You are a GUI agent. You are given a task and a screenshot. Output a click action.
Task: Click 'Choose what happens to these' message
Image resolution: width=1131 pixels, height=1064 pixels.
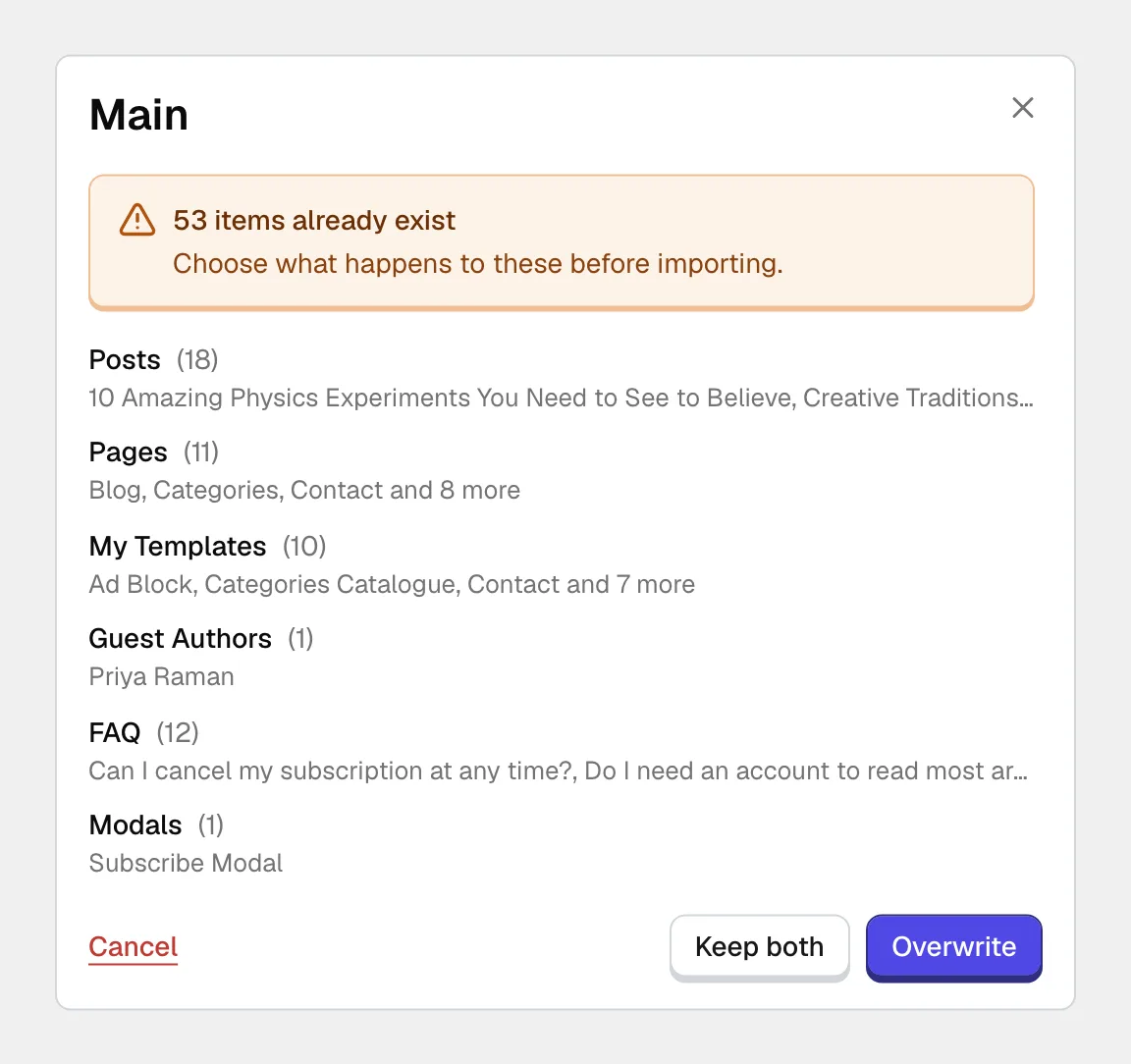coord(477,263)
